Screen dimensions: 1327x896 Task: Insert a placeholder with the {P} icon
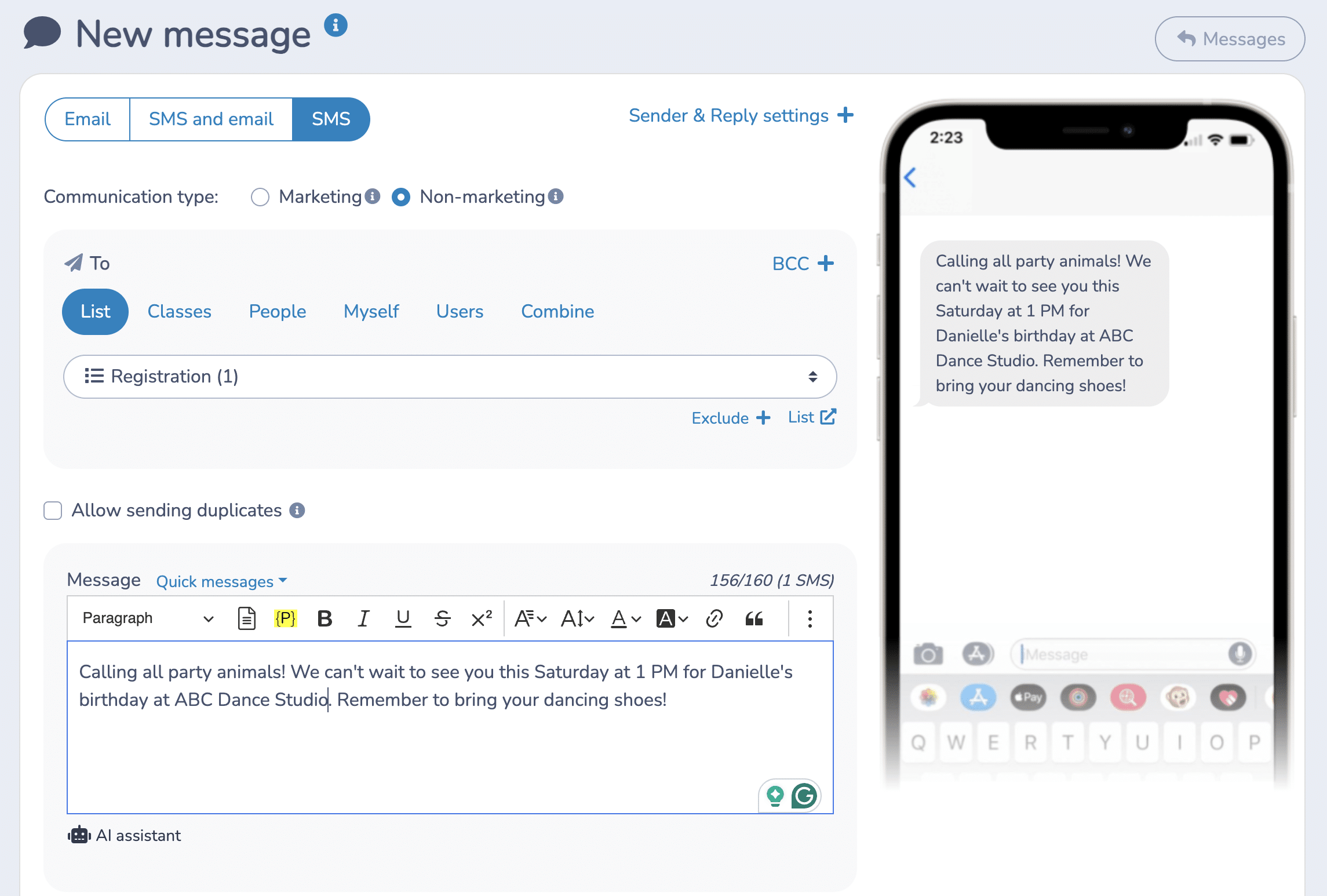click(286, 618)
